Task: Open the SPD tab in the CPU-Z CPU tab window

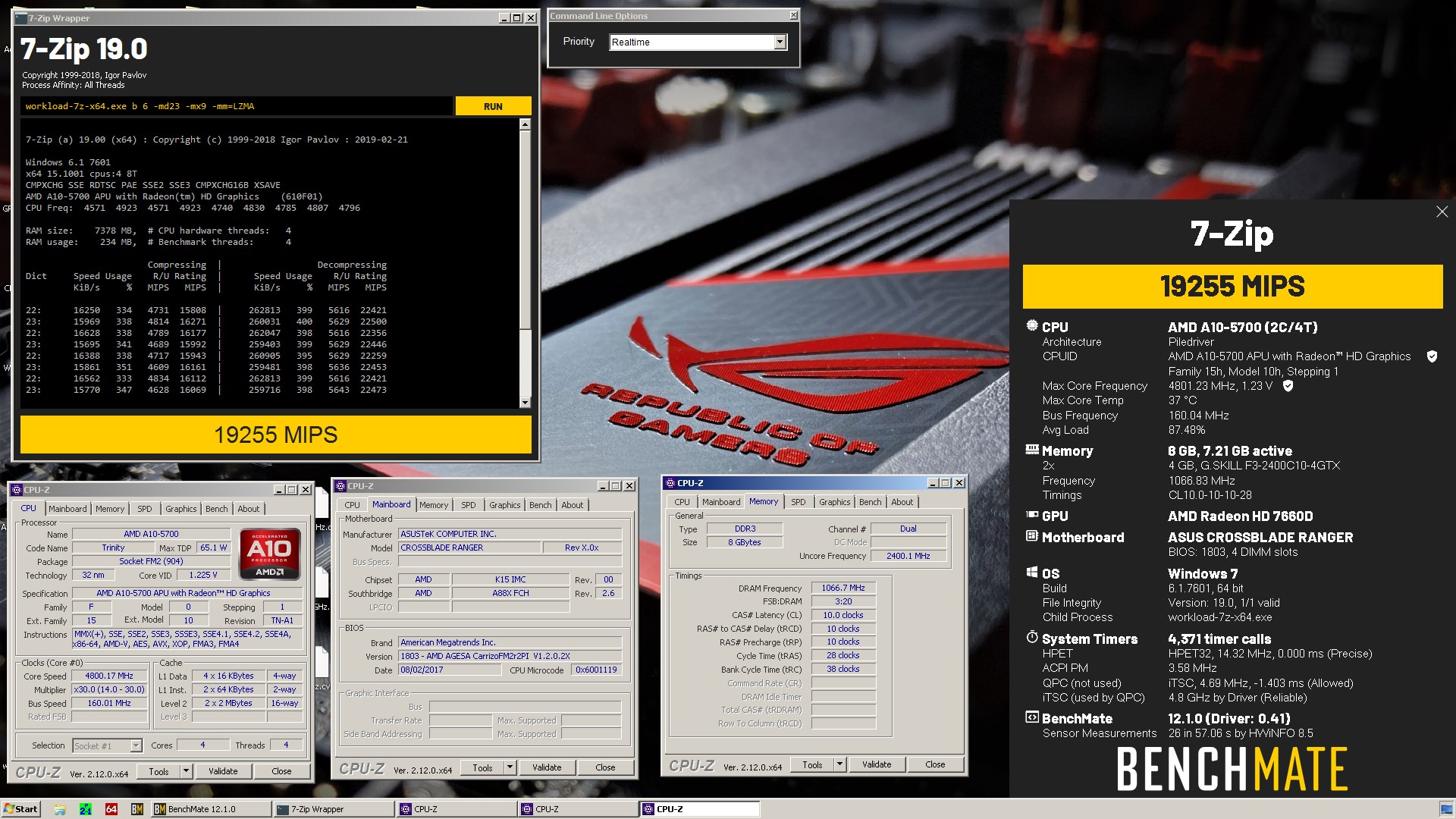Action: point(144,509)
